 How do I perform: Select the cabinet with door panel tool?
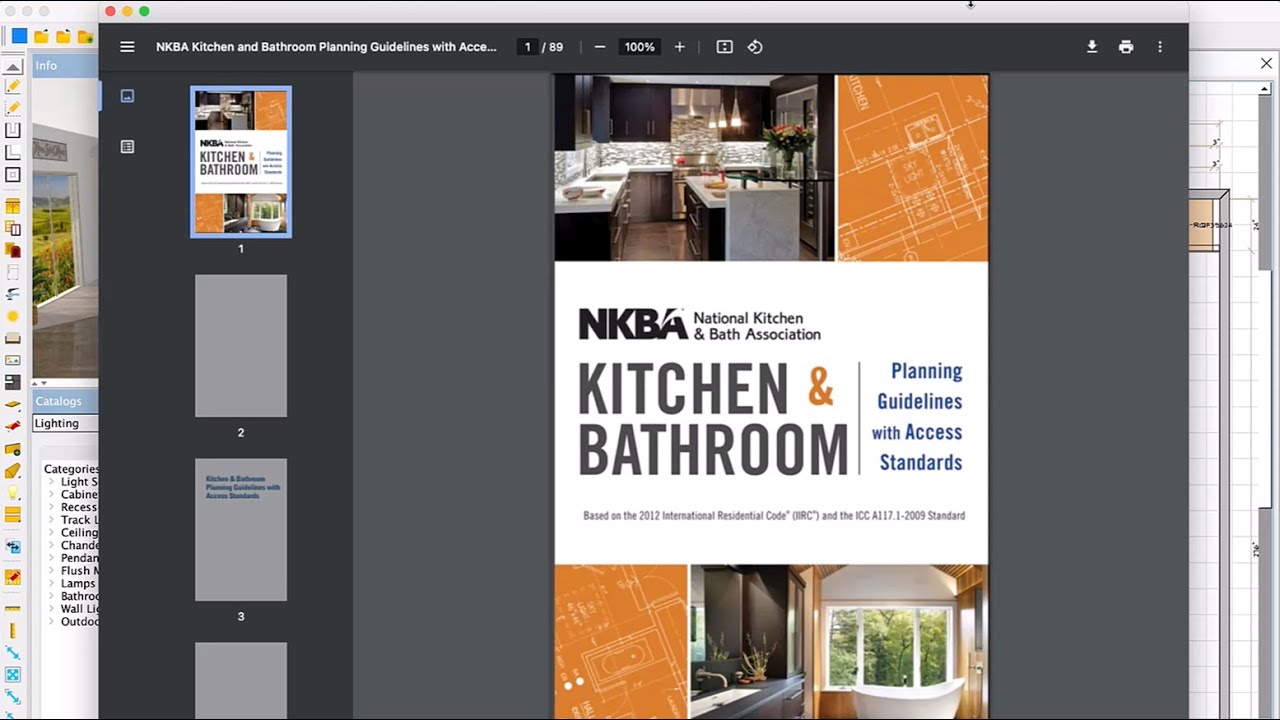tap(13, 229)
